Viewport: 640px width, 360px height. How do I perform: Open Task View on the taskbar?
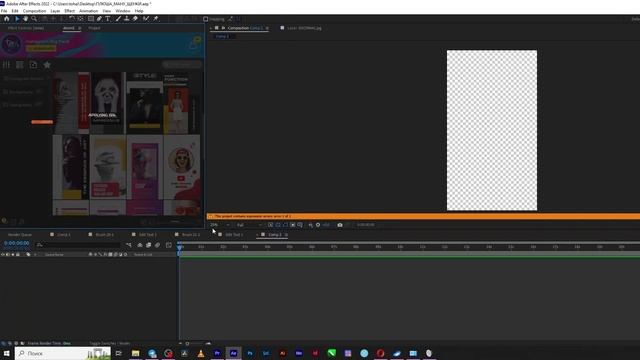click(x=119, y=353)
